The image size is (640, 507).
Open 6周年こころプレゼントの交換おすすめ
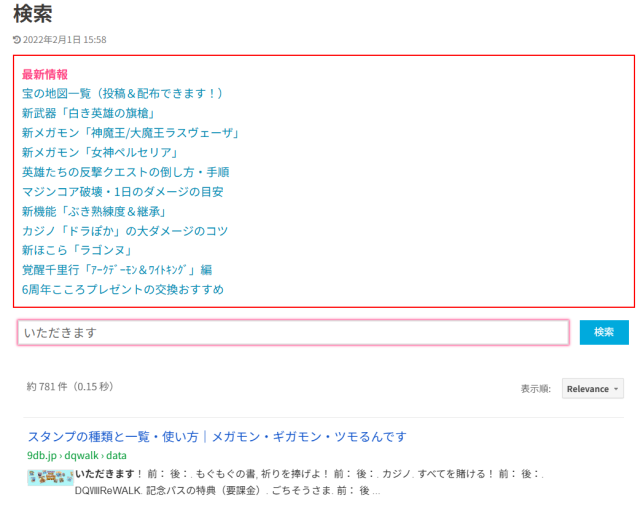pos(122,290)
